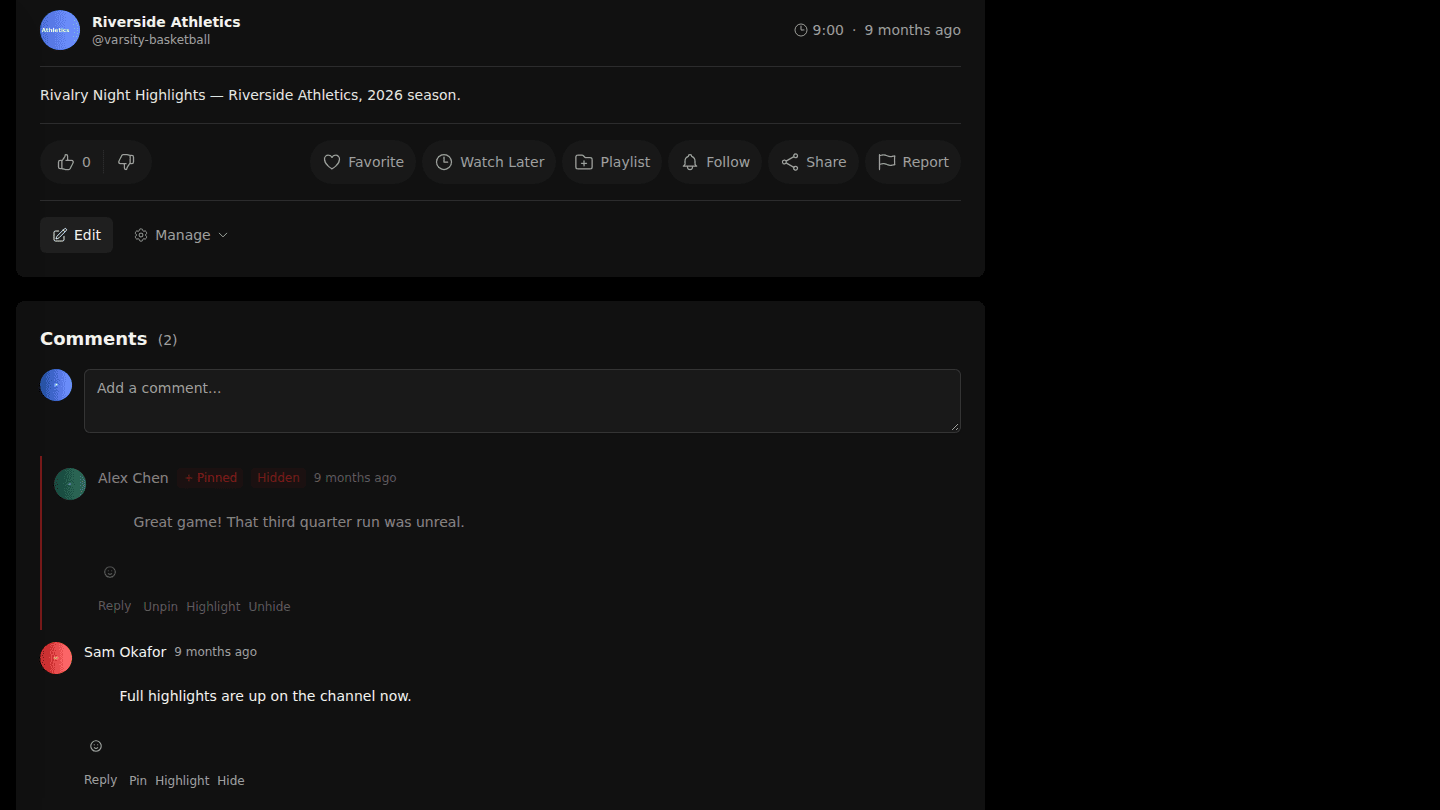Reply to Sam Okafor's comment
The width and height of the screenshot is (1440, 810).
pos(100,780)
